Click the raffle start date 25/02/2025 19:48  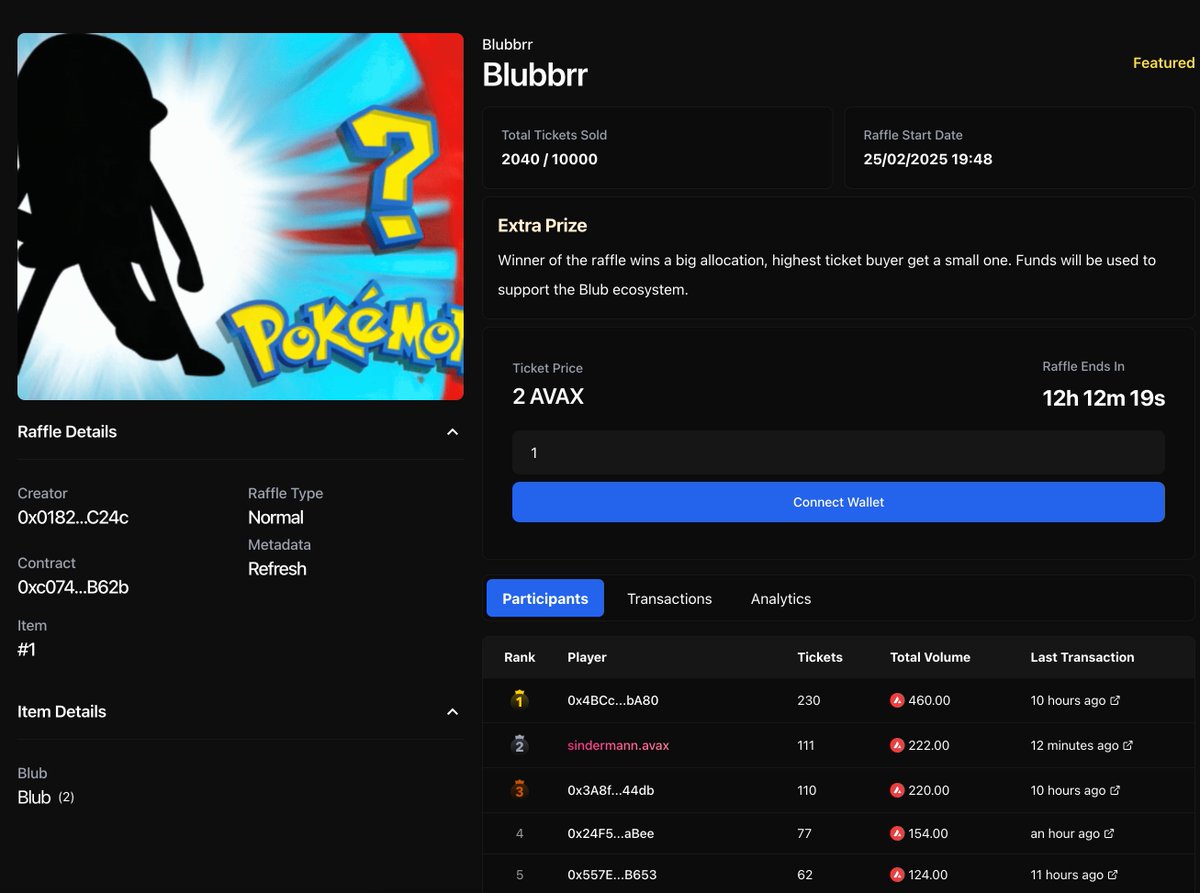(928, 159)
